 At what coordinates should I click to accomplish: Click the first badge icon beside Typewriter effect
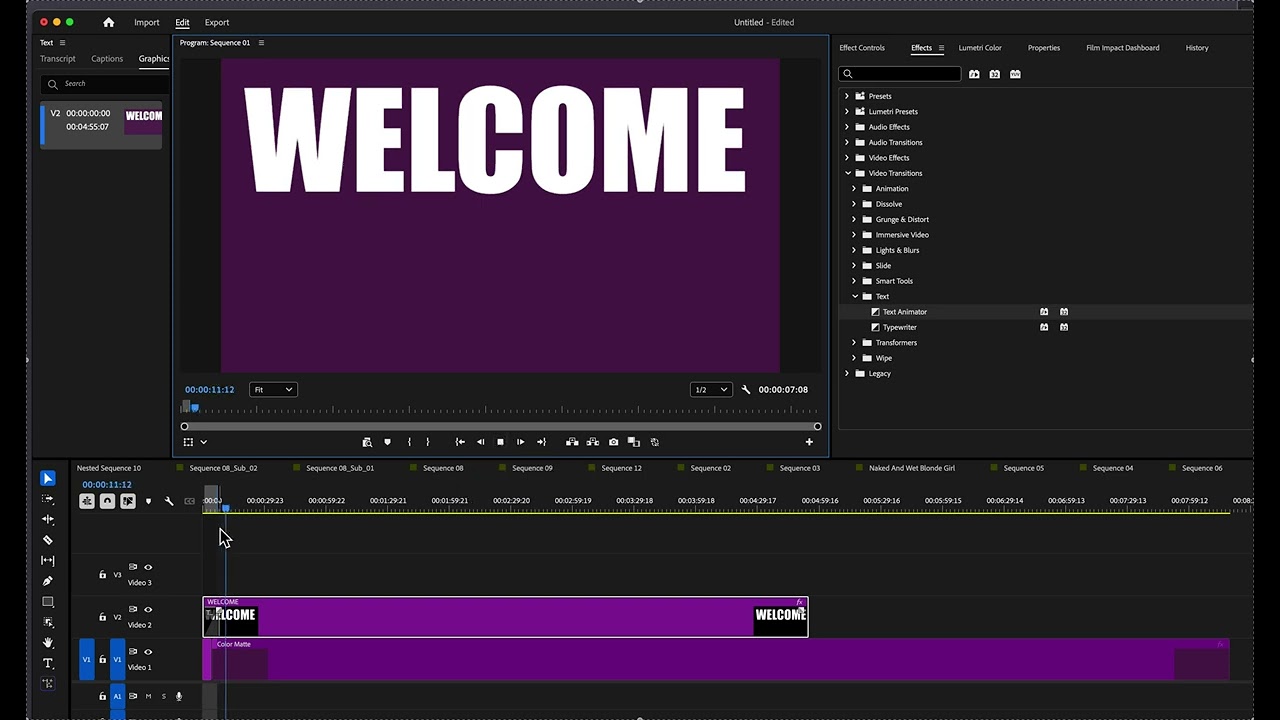coord(1044,327)
